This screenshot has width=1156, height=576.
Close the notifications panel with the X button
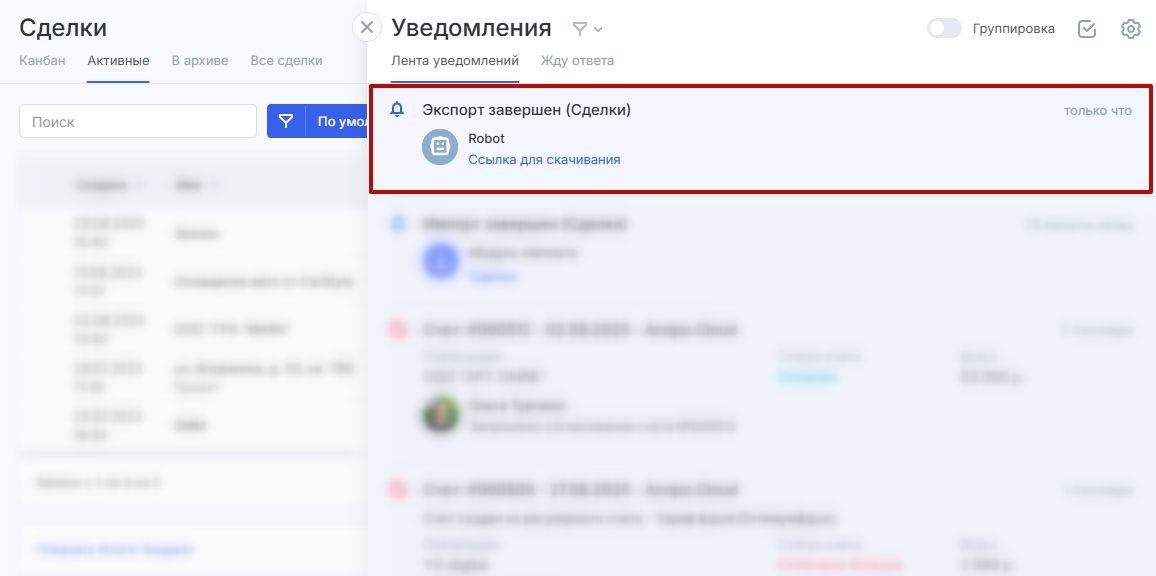pos(367,27)
